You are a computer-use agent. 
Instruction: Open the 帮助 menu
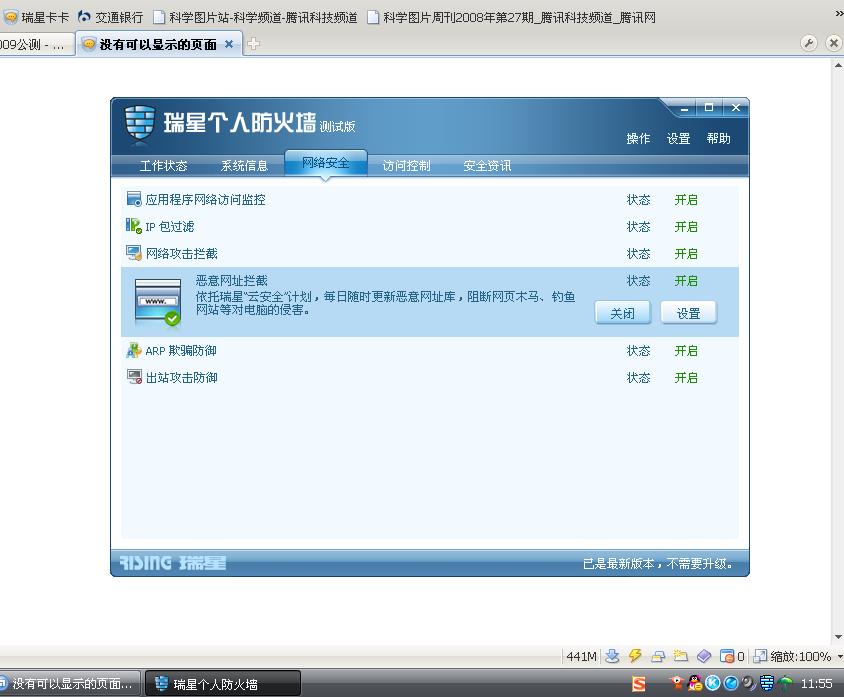[718, 138]
